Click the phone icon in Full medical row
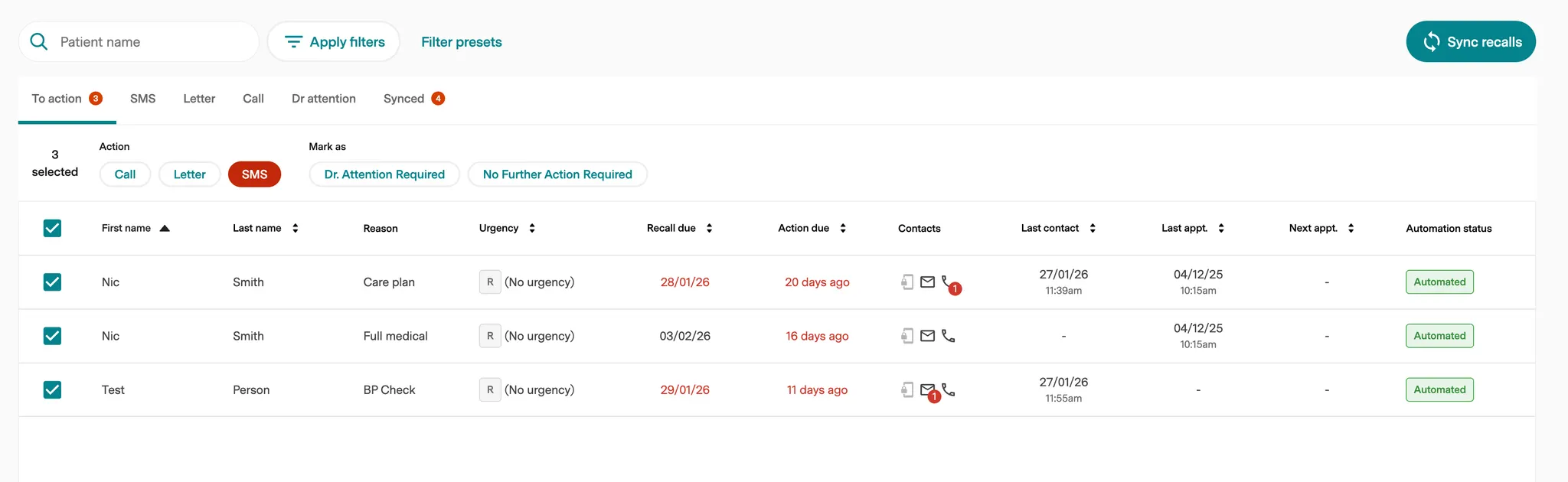The height and width of the screenshot is (482, 1568). pyautogui.click(x=949, y=336)
